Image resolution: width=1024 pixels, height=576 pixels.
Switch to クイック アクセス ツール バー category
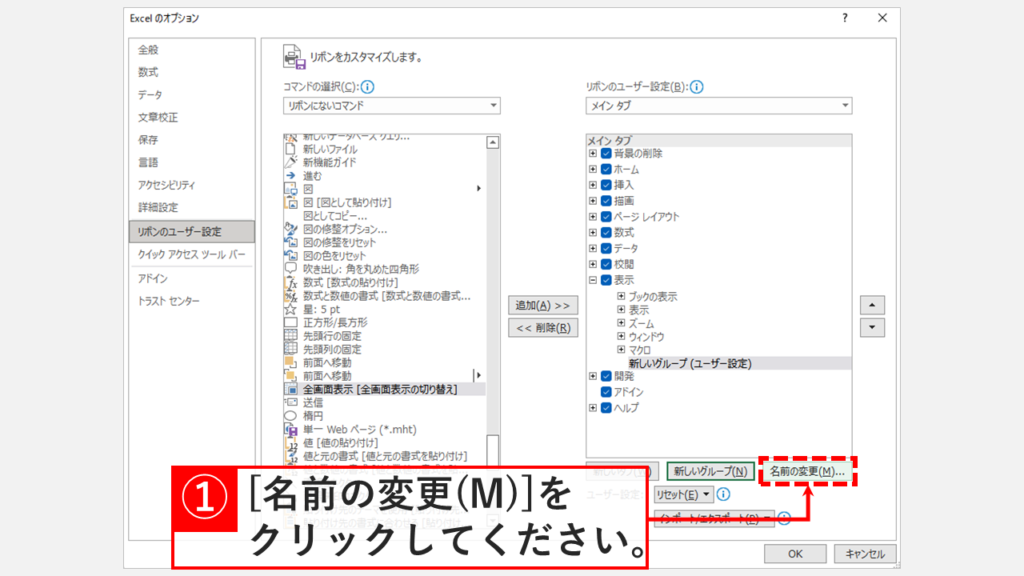[191, 255]
